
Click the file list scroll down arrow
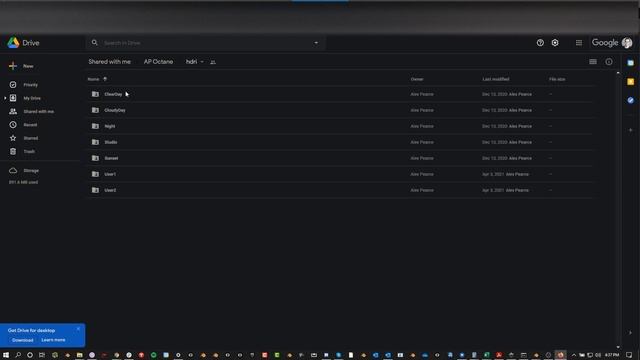point(618,347)
